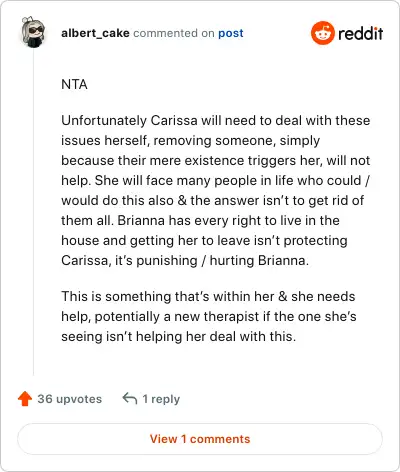This screenshot has width=400, height=472.
Task: Click the "View 1 comments" button
Action: (x=200, y=439)
